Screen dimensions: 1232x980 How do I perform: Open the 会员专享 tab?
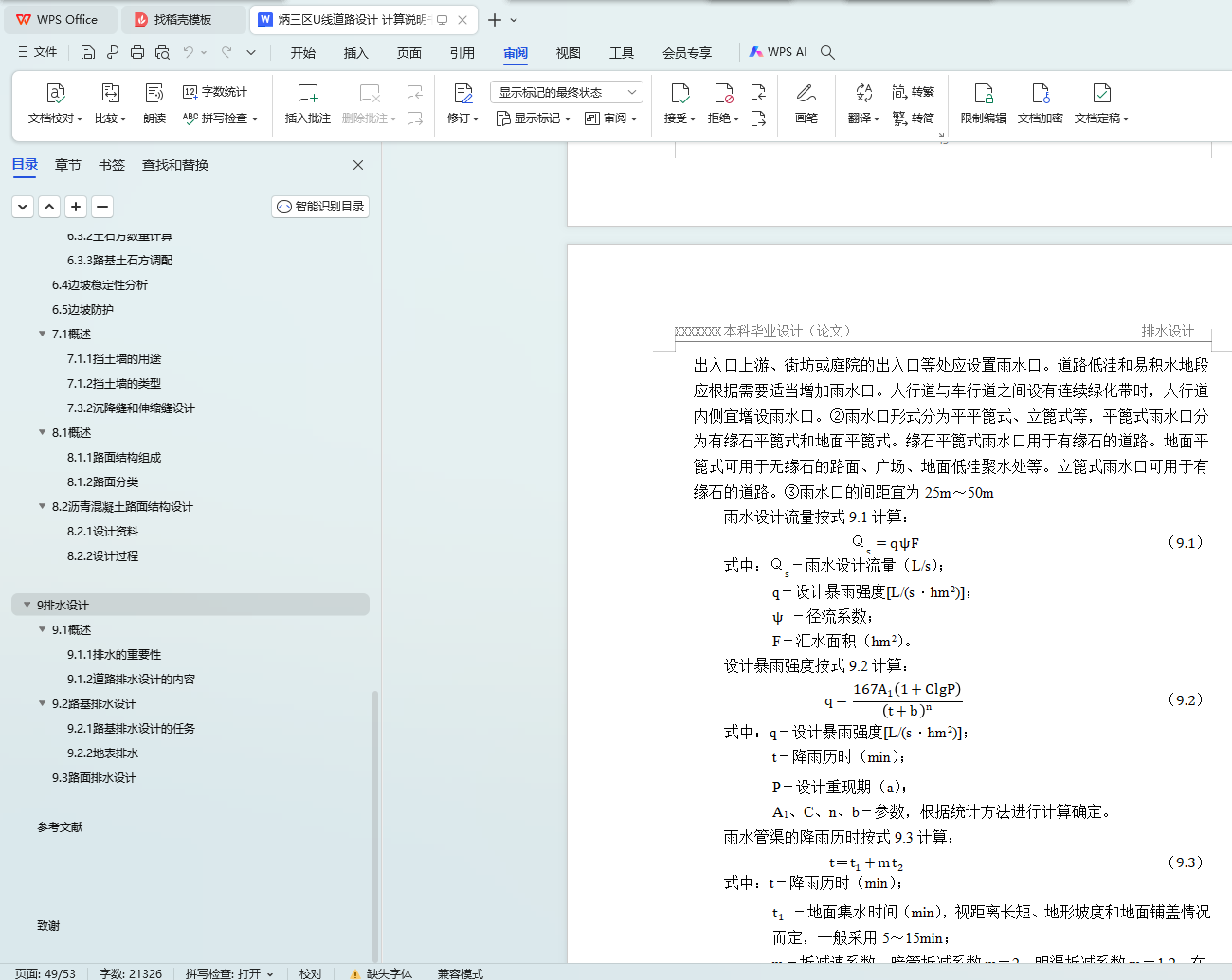coord(687,53)
